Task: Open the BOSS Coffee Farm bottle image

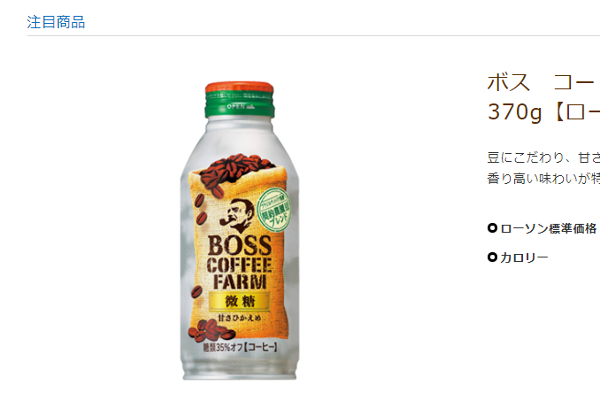Action: click(x=240, y=230)
